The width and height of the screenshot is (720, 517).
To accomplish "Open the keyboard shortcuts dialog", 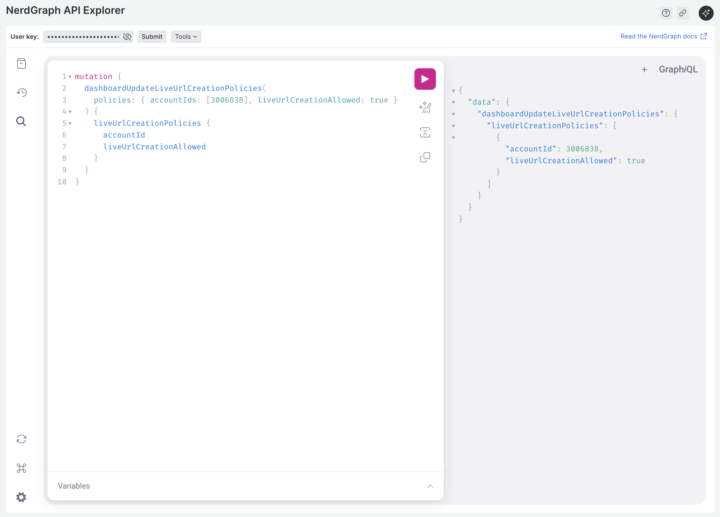I will click(21, 468).
